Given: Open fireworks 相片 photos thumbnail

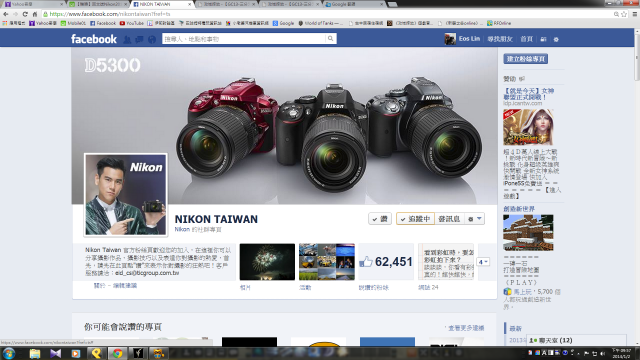Looking at the screenshot, I should [267, 262].
